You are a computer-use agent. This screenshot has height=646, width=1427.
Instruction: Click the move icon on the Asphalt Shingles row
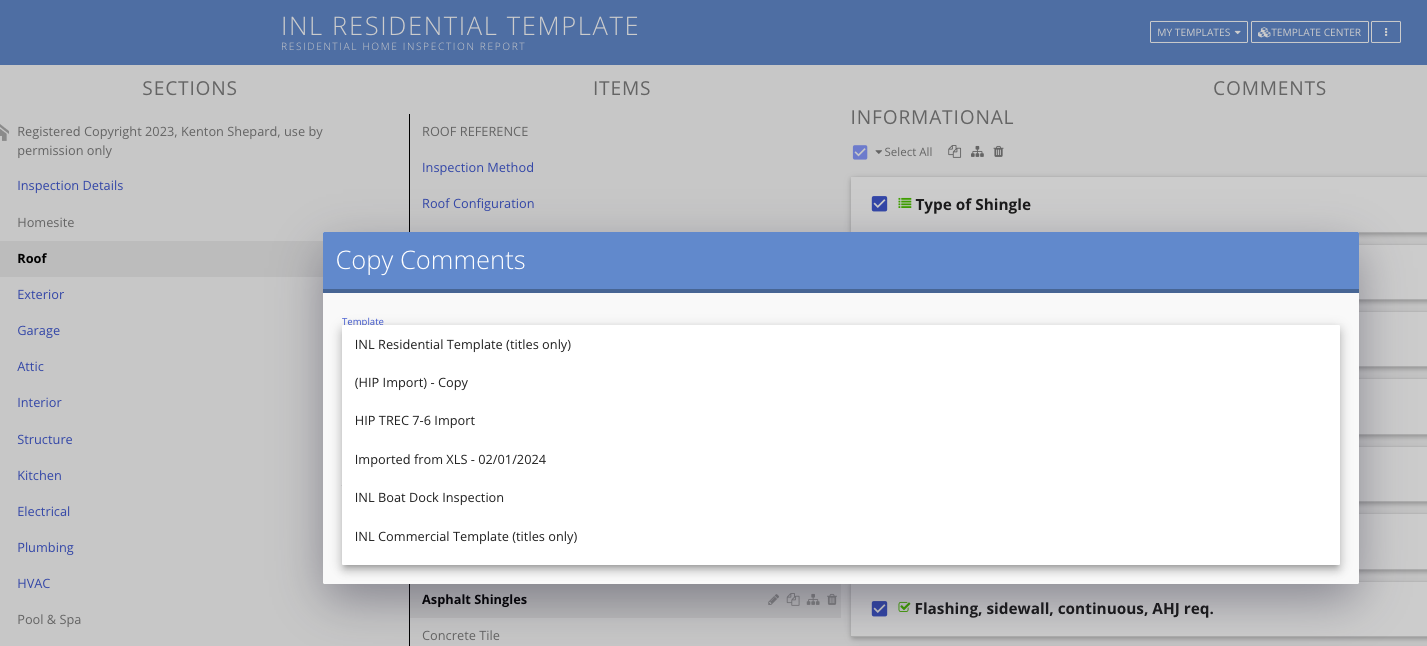813,599
